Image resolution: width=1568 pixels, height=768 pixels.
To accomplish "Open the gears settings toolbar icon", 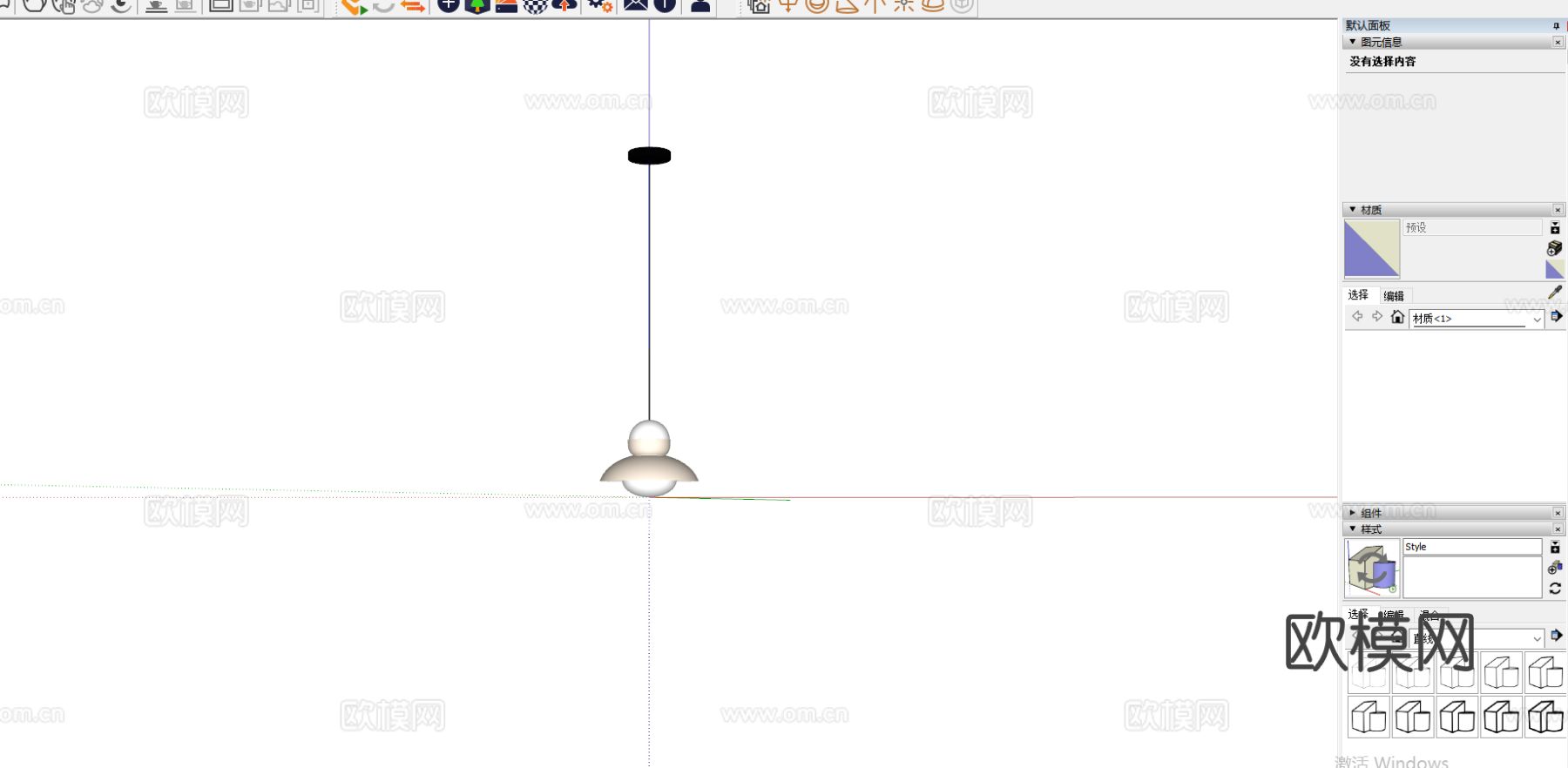I will 600,6.
